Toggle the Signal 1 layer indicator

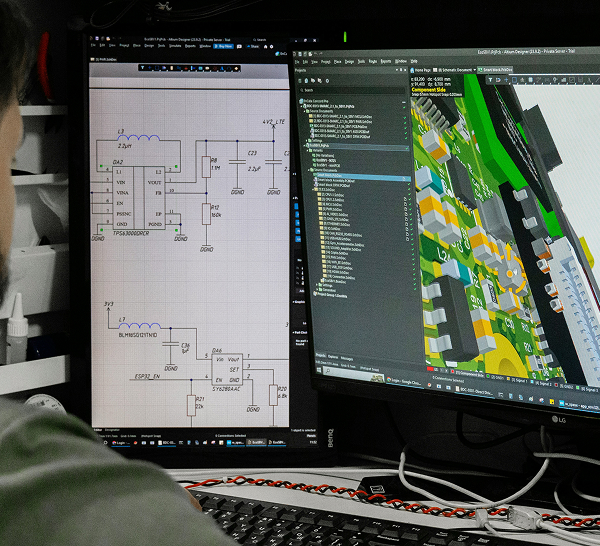point(508,378)
